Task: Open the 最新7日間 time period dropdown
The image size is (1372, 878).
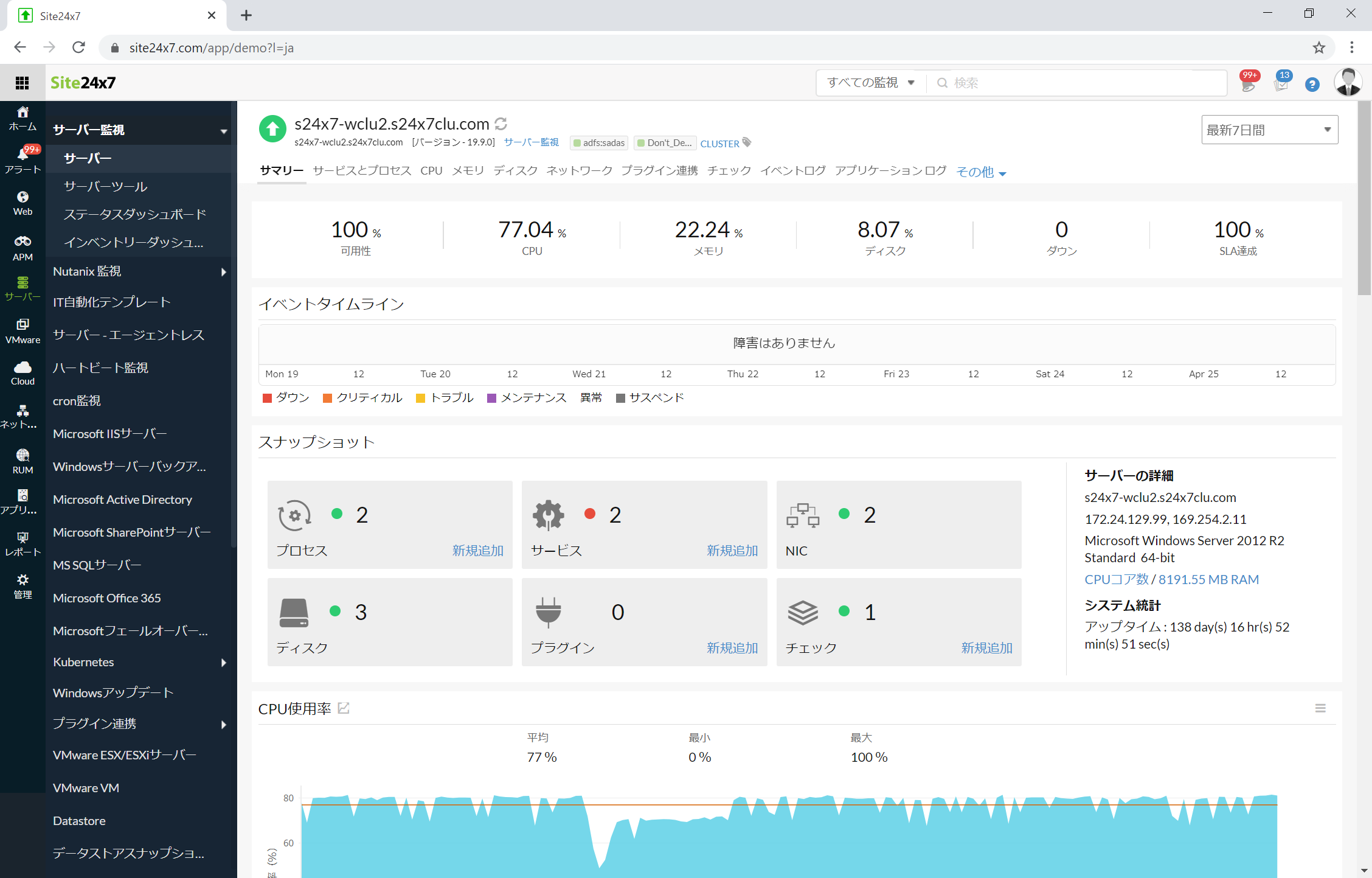Action: [x=1269, y=130]
